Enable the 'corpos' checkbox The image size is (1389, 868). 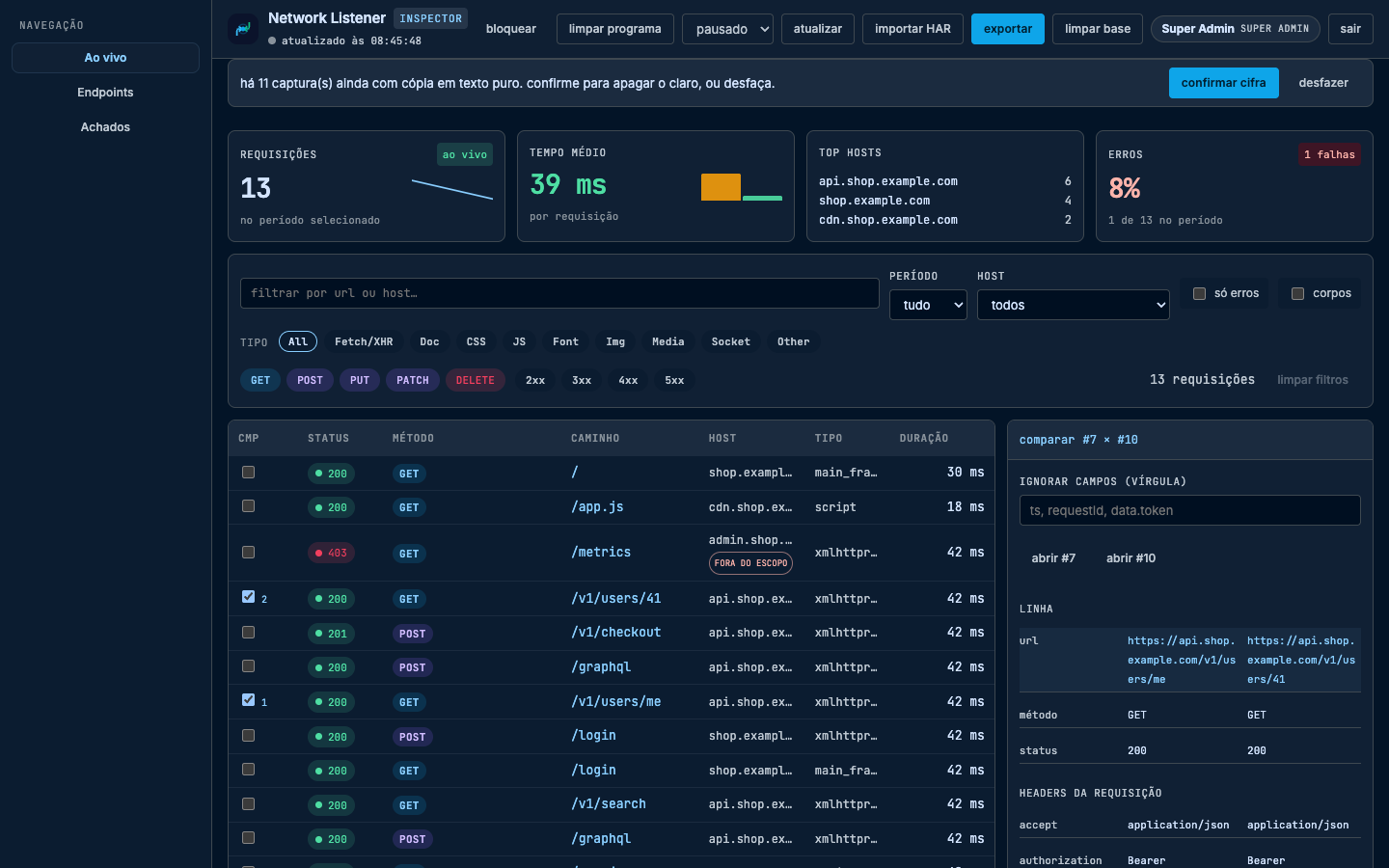coord(1297,293)
